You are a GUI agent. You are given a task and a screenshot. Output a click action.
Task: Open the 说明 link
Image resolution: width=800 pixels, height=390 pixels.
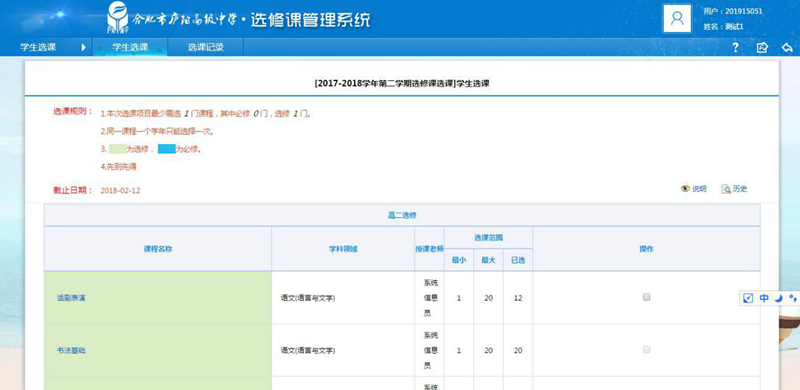click(699, 189)
